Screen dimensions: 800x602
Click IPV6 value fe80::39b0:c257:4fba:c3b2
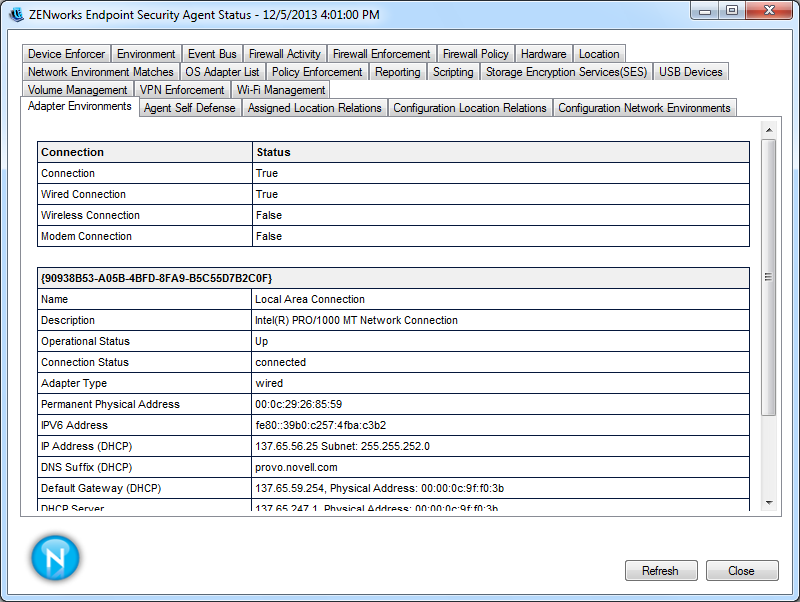tap(320, 425)
